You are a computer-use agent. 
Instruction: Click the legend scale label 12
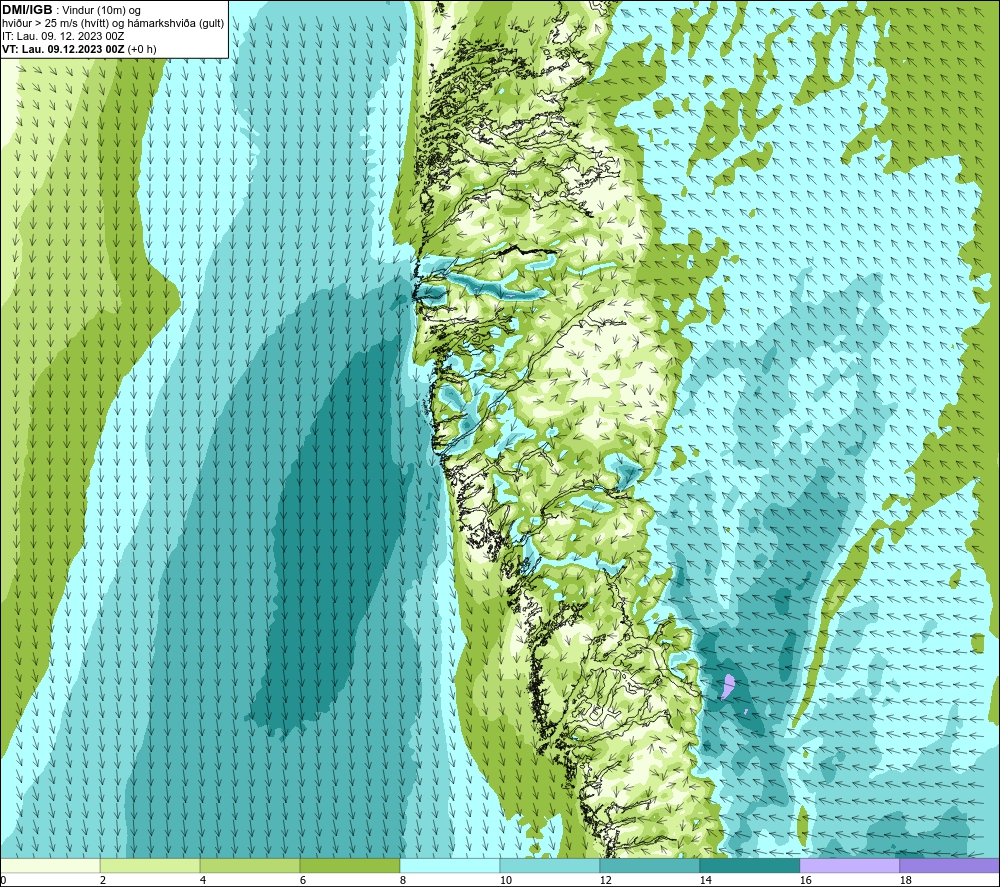(x=605, y=881)
